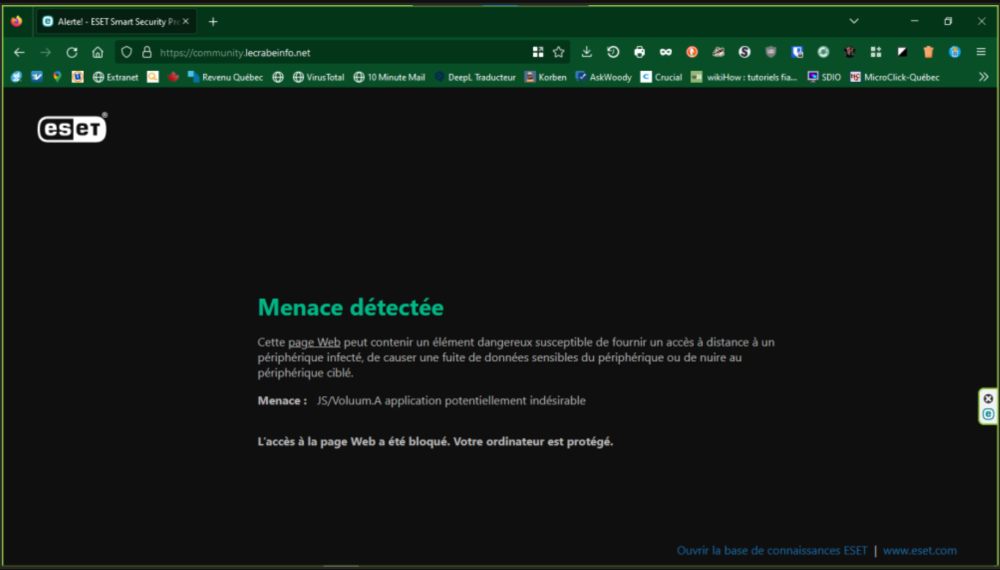Bookmark this page with the star
The image size is (1000, 570).
(559, 52)
